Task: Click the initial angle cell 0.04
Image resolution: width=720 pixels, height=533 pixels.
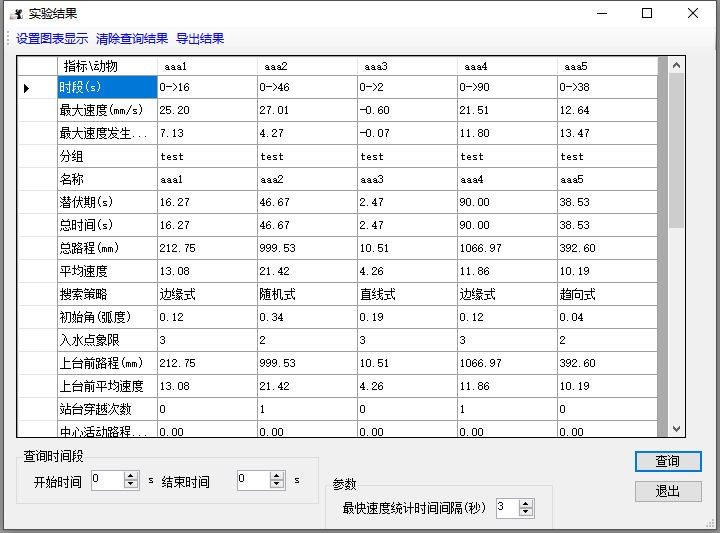Action: point(607,317)
